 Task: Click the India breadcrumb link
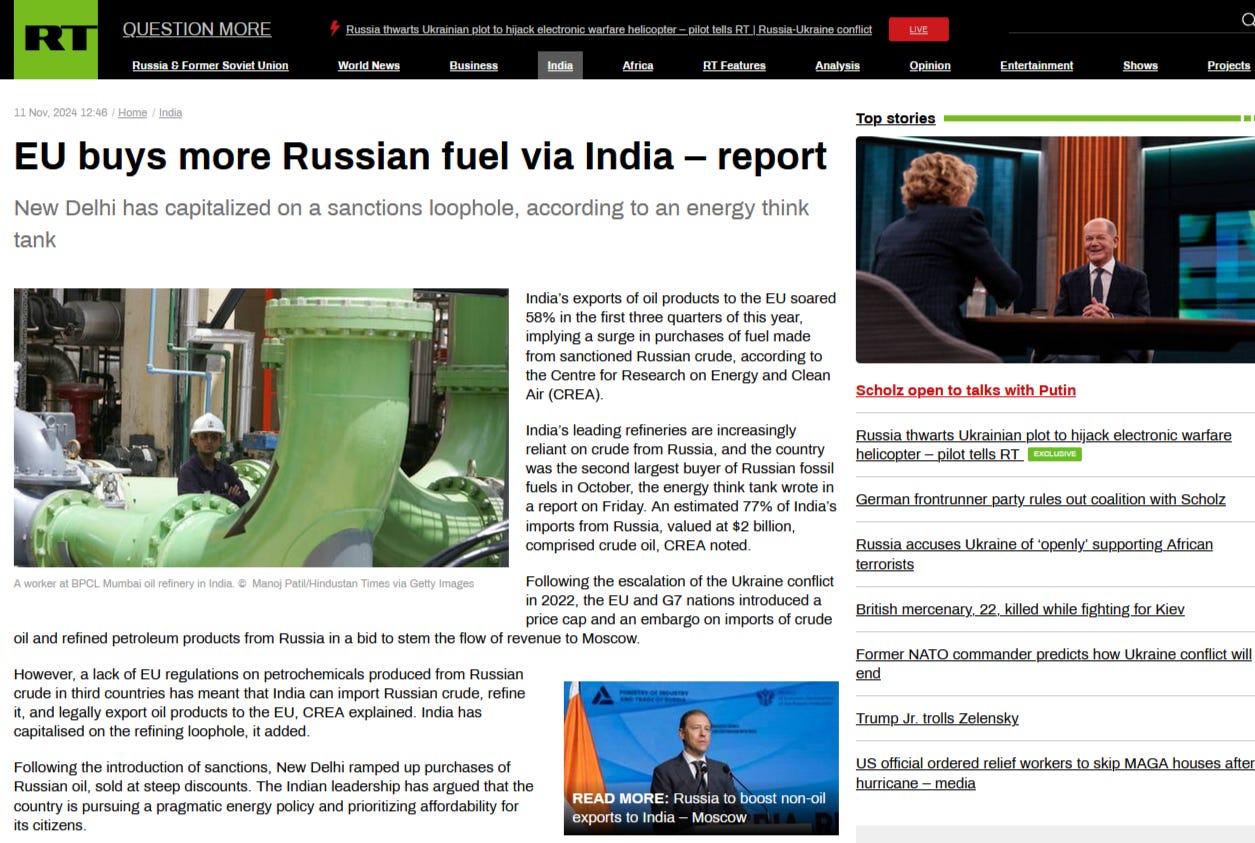170,113
